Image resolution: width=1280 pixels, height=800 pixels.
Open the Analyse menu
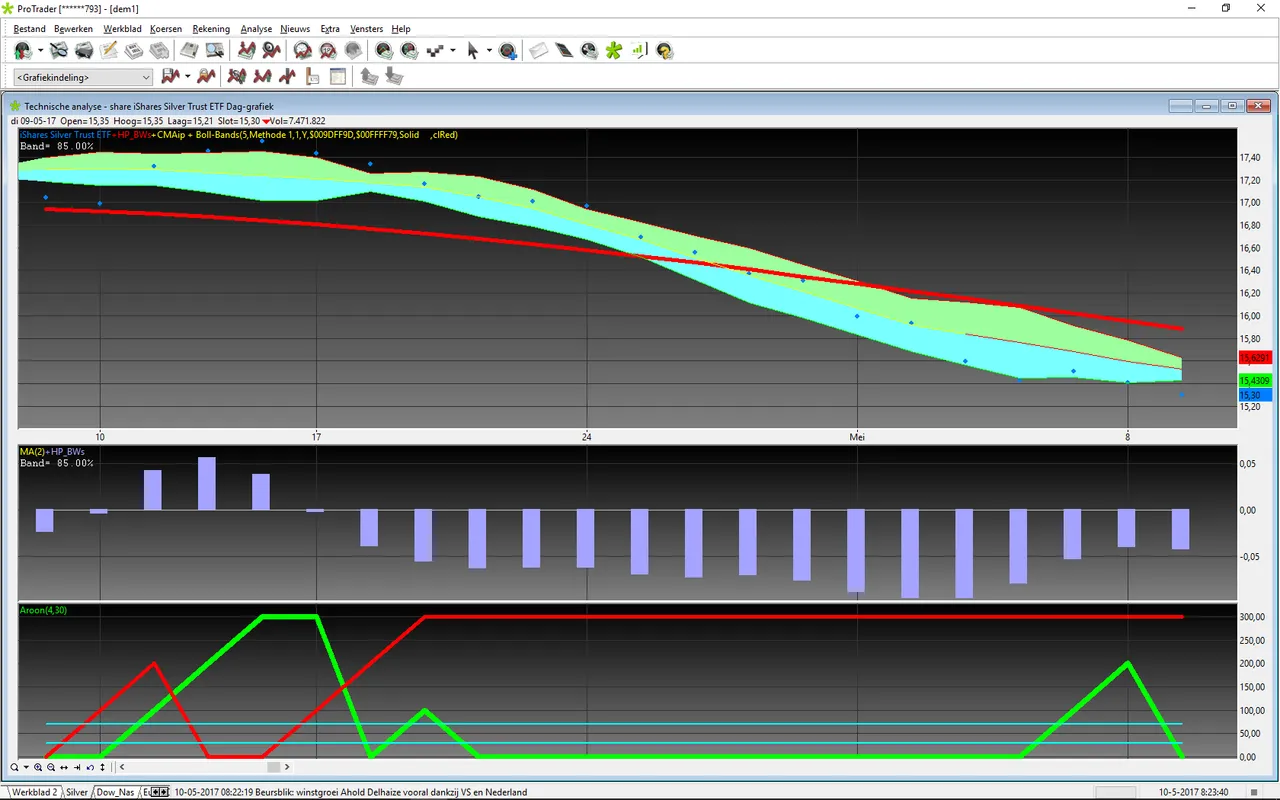(256, 29)
